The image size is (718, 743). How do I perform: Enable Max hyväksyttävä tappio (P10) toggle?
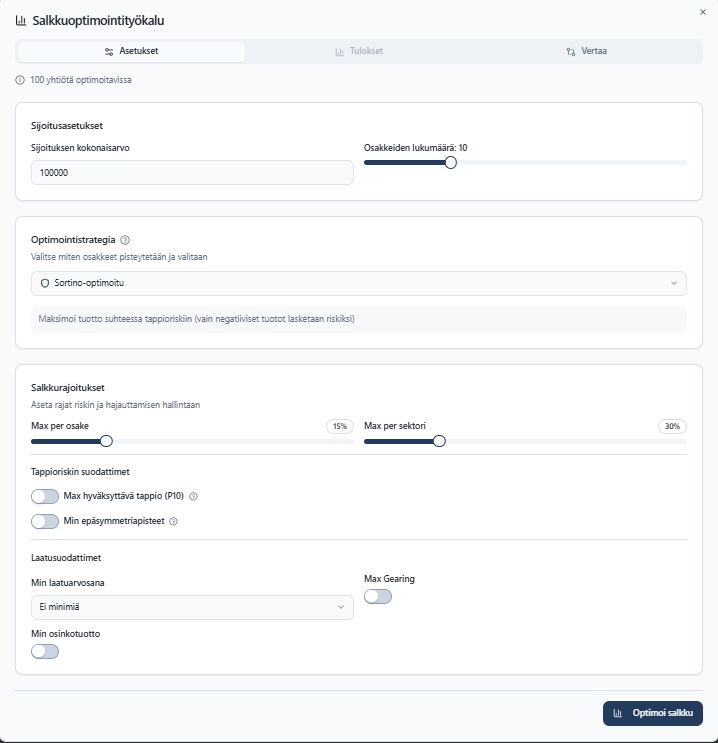[x=45, y=496]
